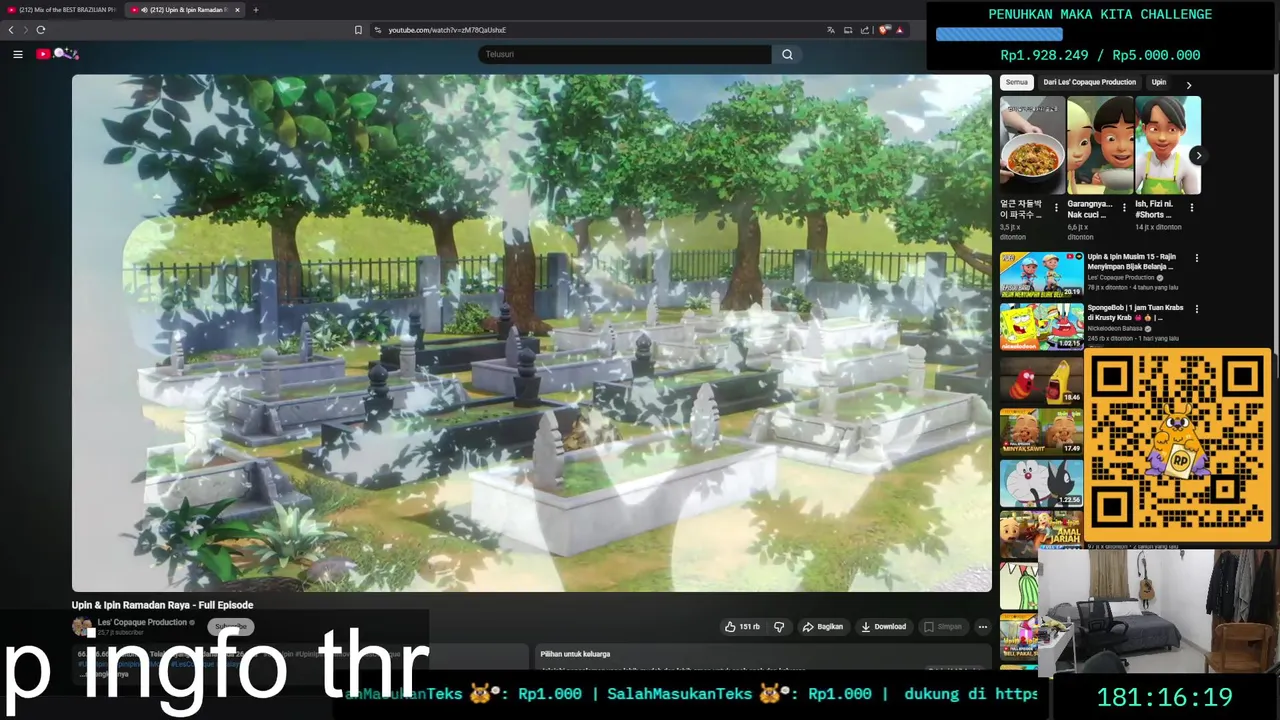Click the Download button under the video
The height and width of the screenshot is (720, 1280).
coord(883,627)
